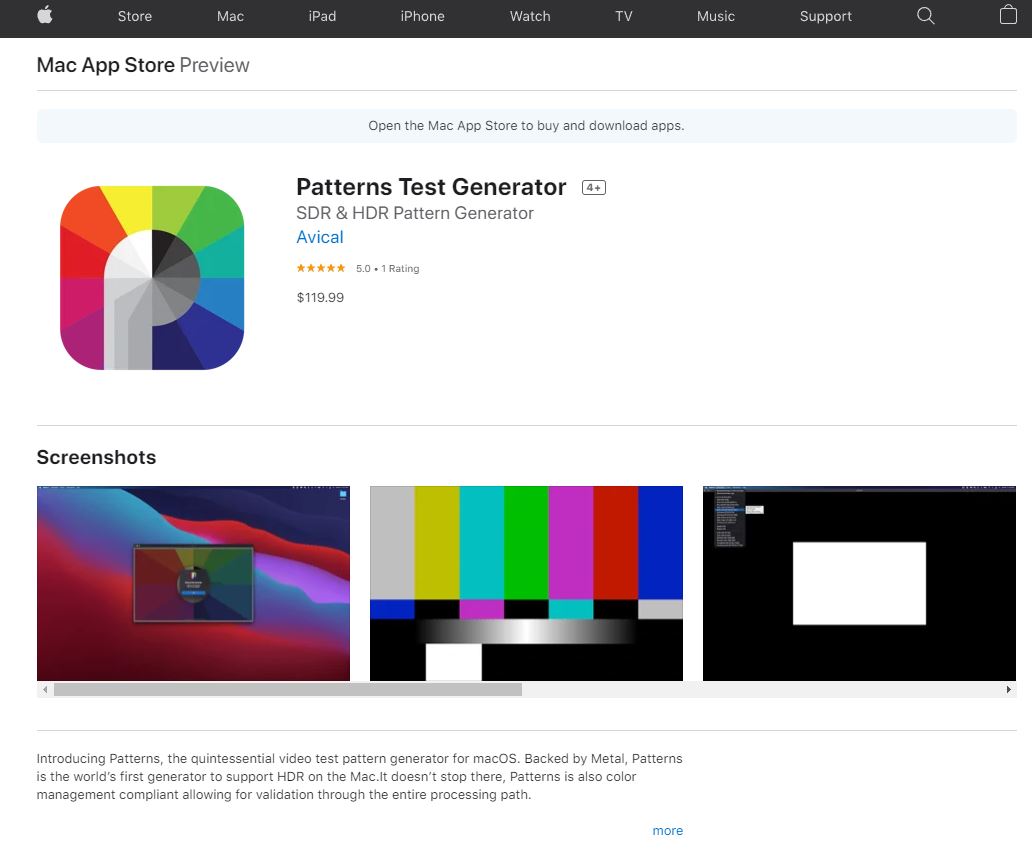1032x853 pixels.
Task: Open the Mac menu item
Action: tap(230, 16)
